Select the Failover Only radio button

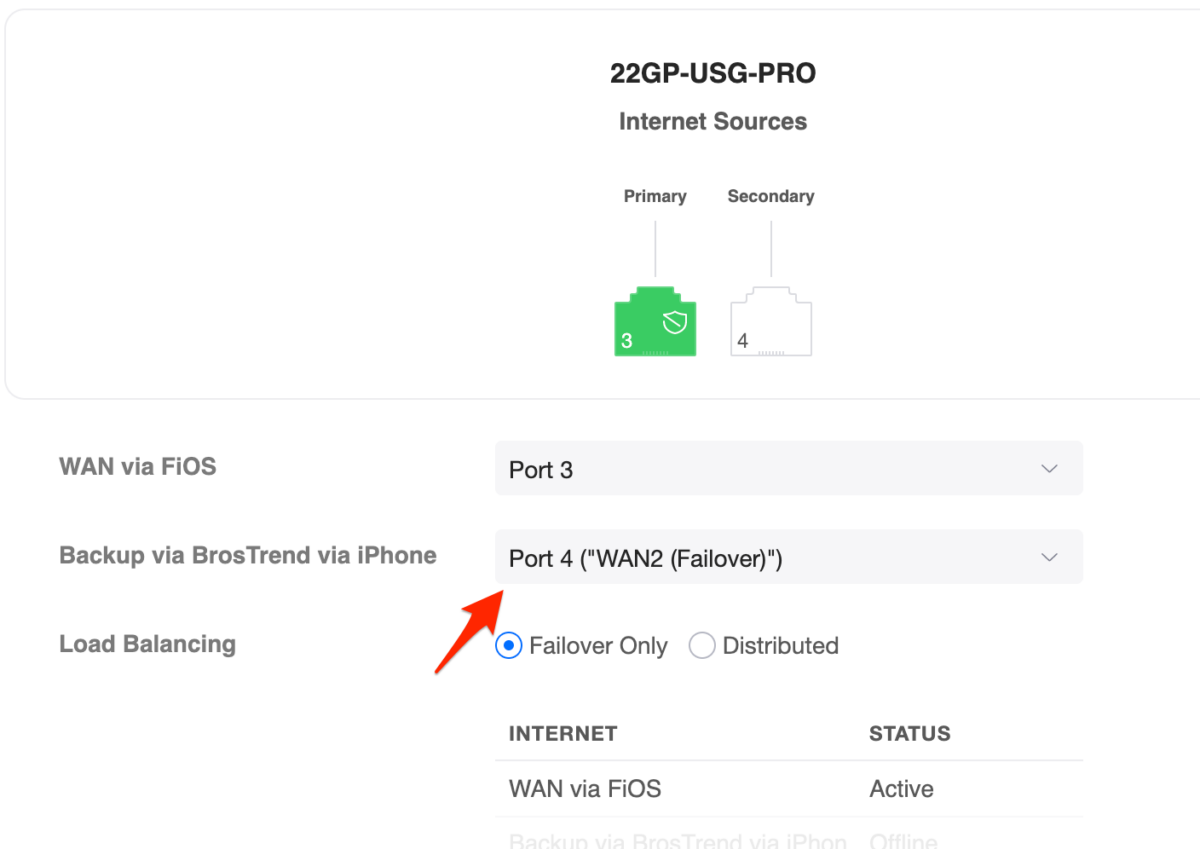pyautogui.click(x=509, y=646)
